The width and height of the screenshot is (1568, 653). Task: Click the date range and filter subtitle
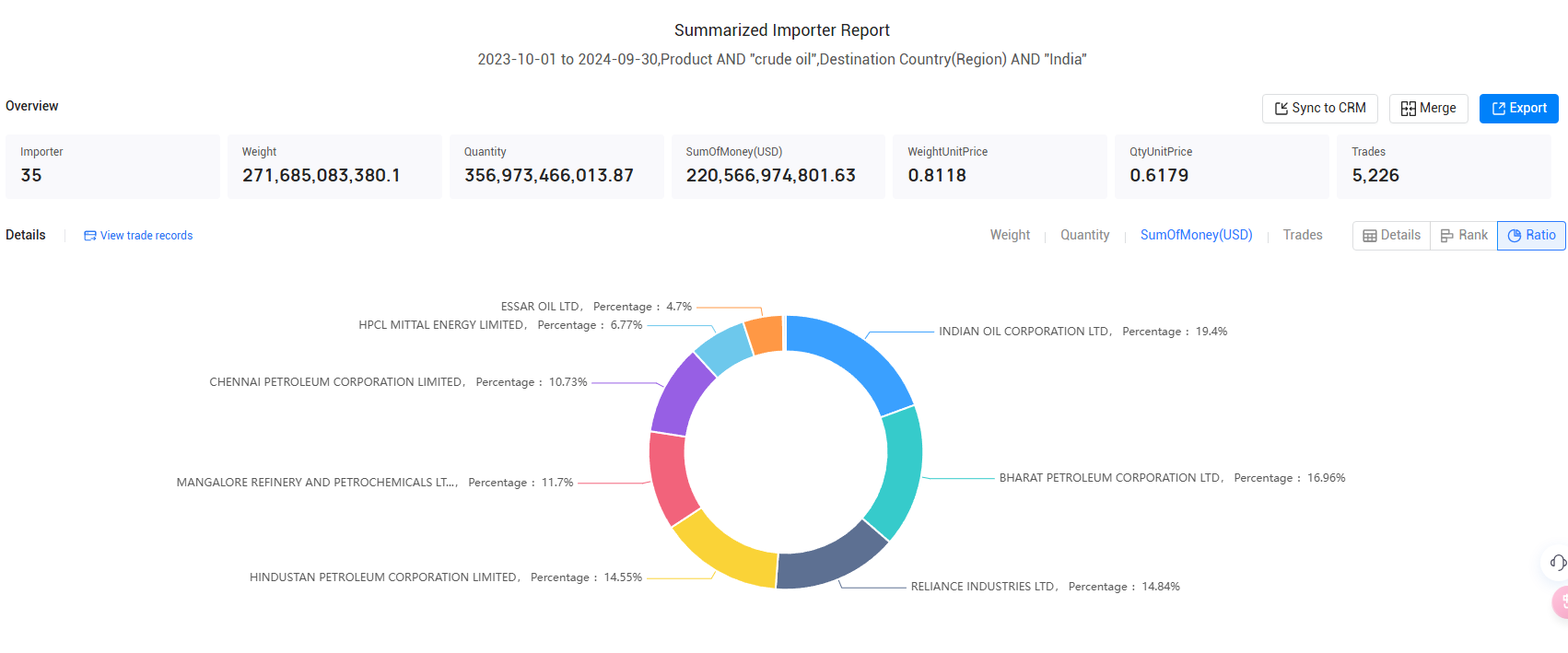point(782,59)
